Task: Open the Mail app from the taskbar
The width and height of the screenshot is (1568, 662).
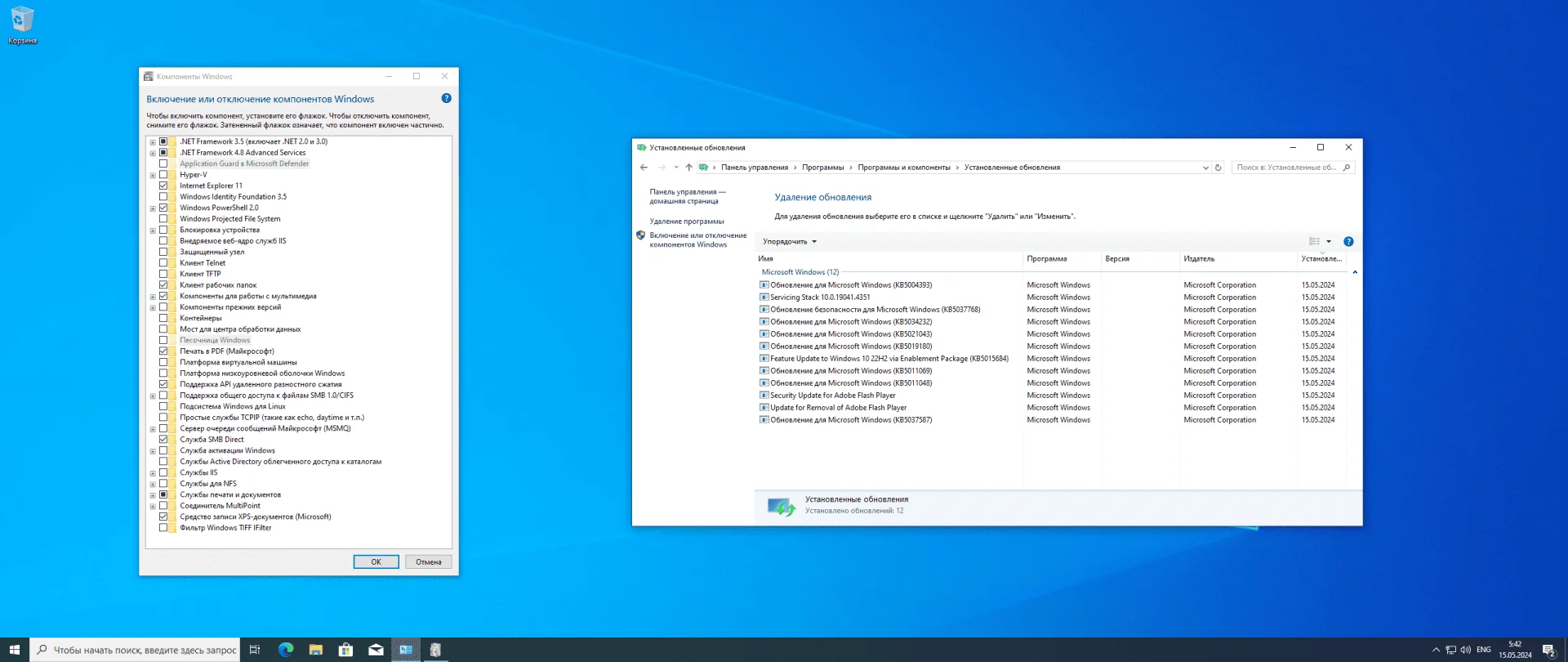Action: point(376,650)
